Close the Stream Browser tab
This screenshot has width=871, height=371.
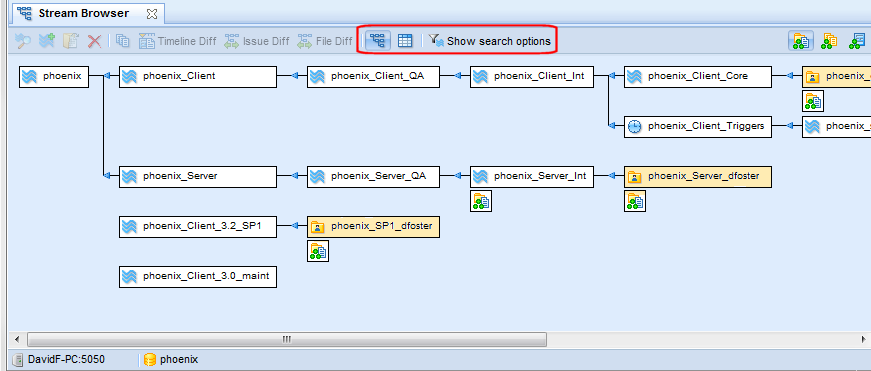(x=152, y=13)
